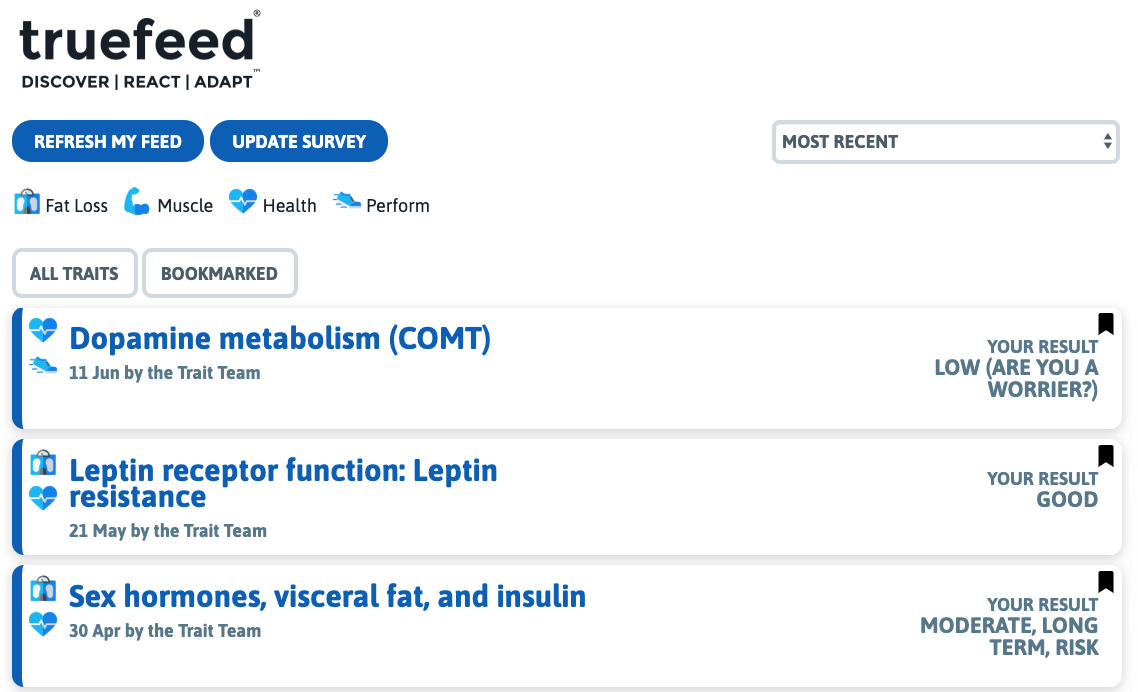Click heart icon on Sex hormones card
1138x692 pixels.
pyautogui.click(x=43, y=624)
